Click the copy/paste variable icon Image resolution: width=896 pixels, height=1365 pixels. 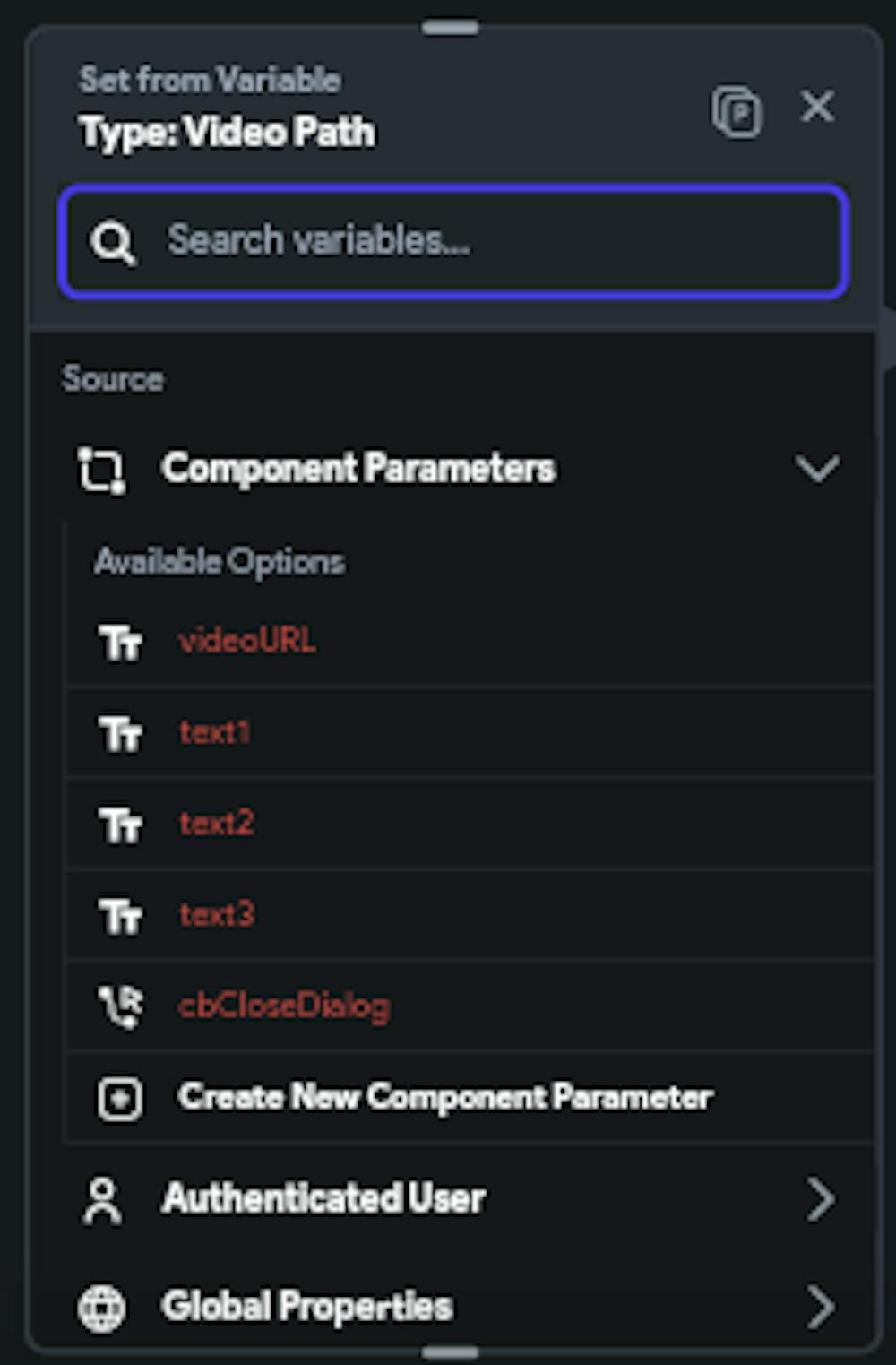737,112
